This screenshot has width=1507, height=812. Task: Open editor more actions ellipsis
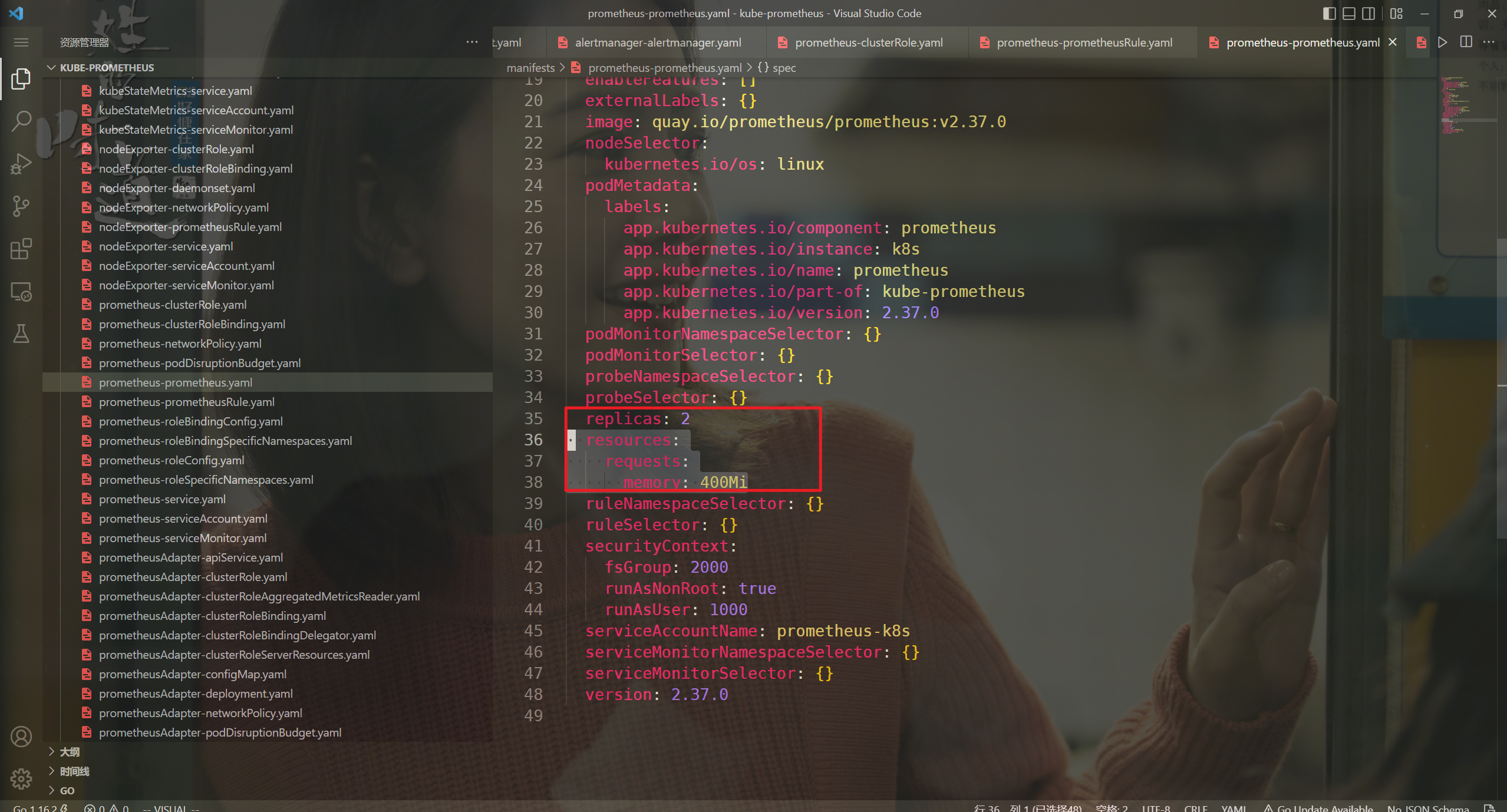(x=1489, y=42)
